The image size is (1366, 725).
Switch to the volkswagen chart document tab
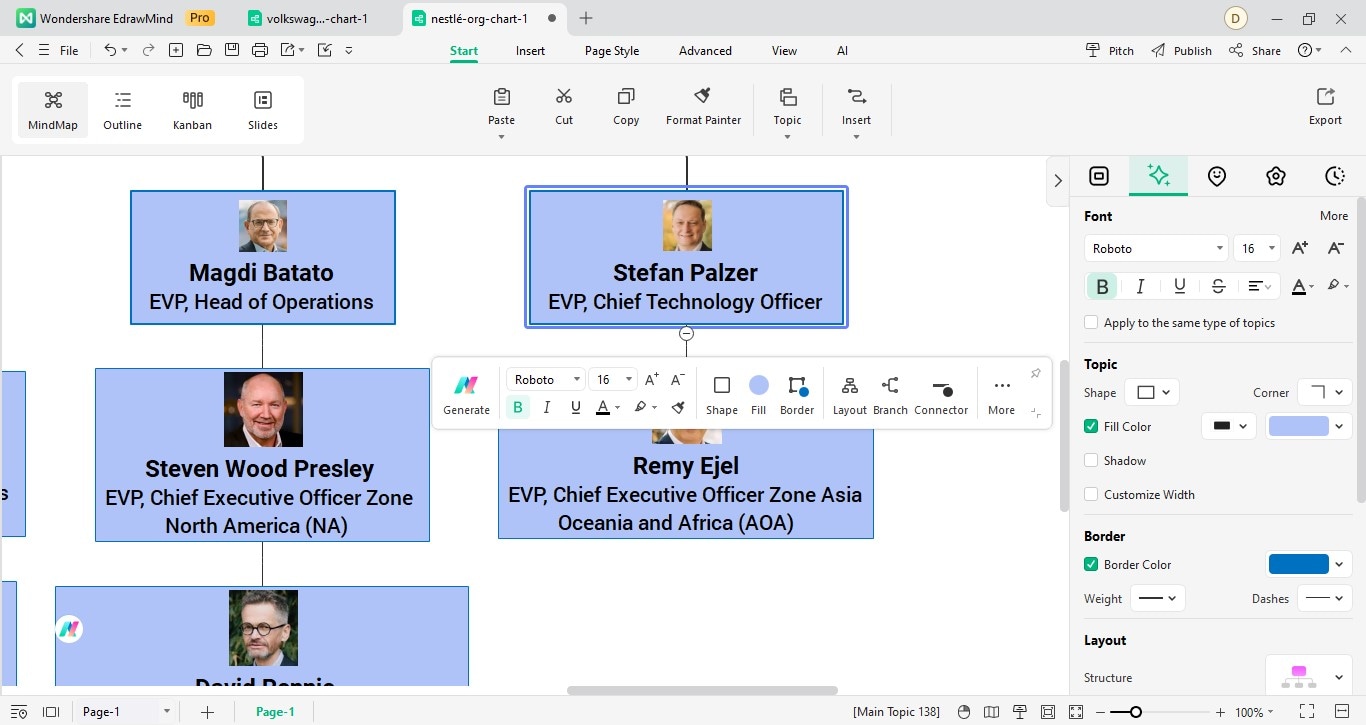coord(308,18)
